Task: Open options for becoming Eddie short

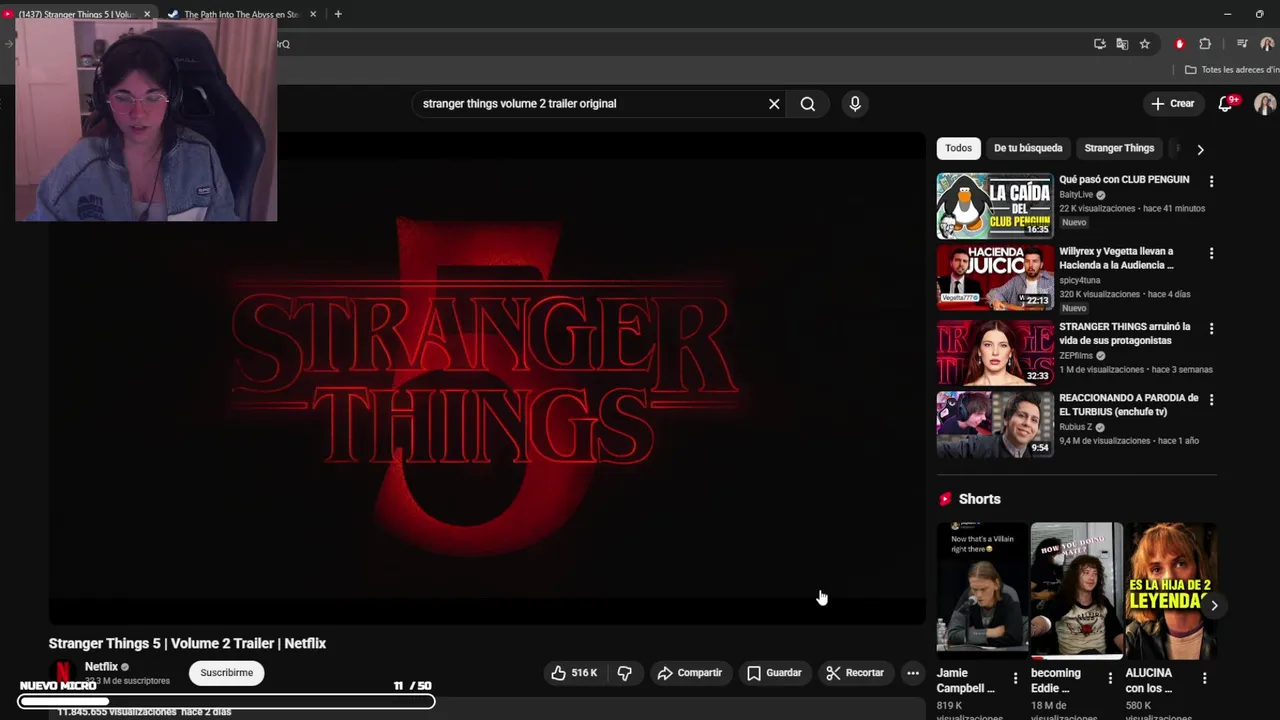Action: coord(1109,678)
